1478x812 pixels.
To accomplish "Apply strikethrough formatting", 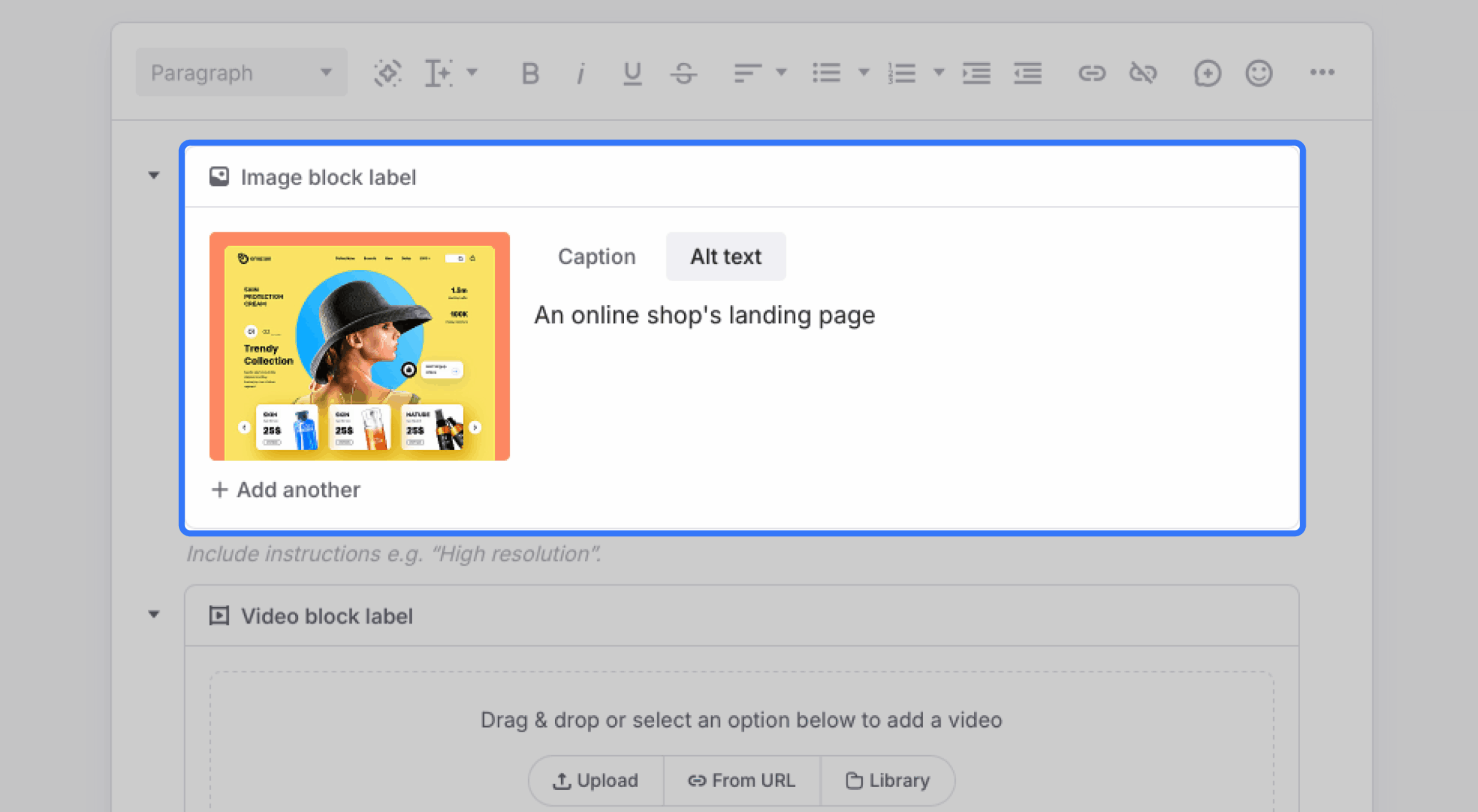I will click(685, 72).
